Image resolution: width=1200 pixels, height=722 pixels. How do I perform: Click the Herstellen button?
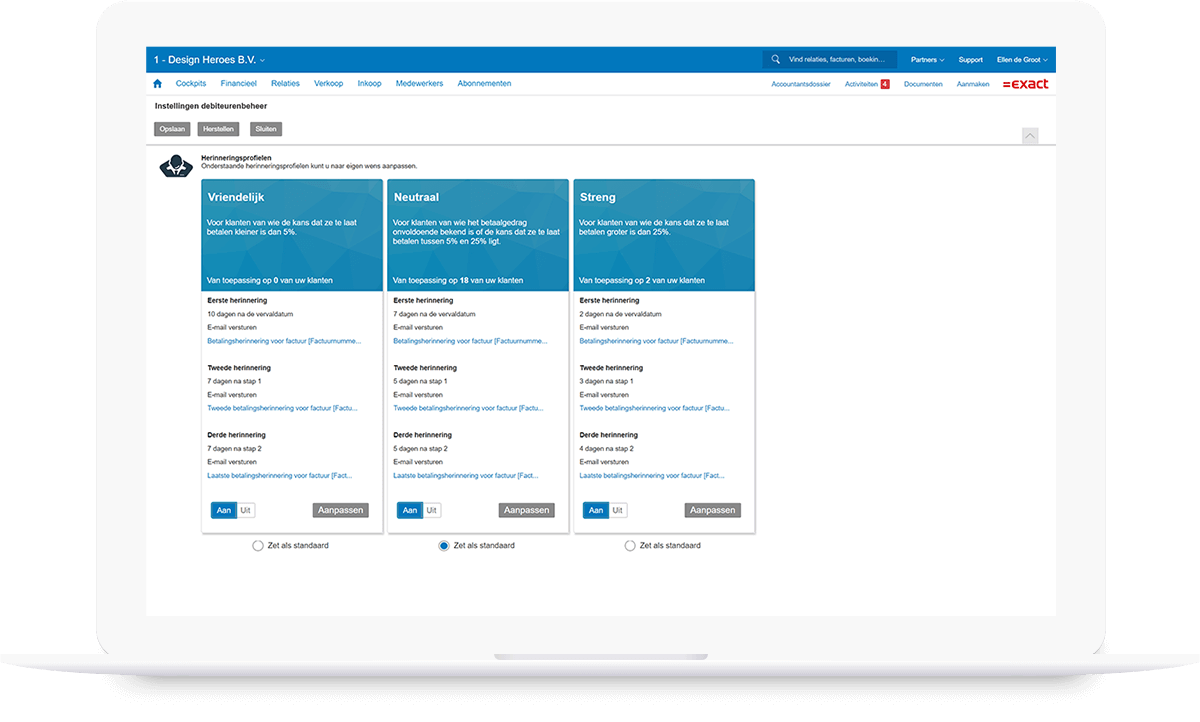(x=218, y=129)
